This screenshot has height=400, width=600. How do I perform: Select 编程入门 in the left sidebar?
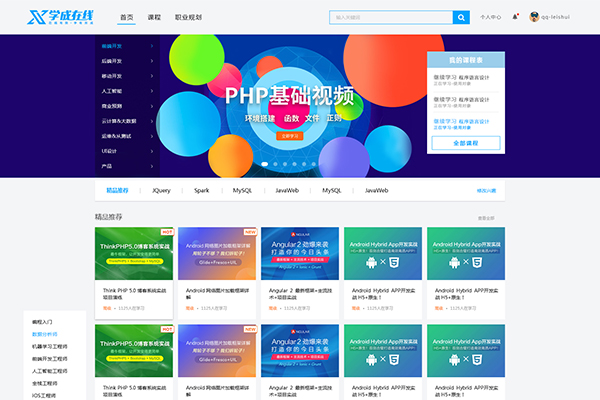pyautogui.click(x=42, y=322)
